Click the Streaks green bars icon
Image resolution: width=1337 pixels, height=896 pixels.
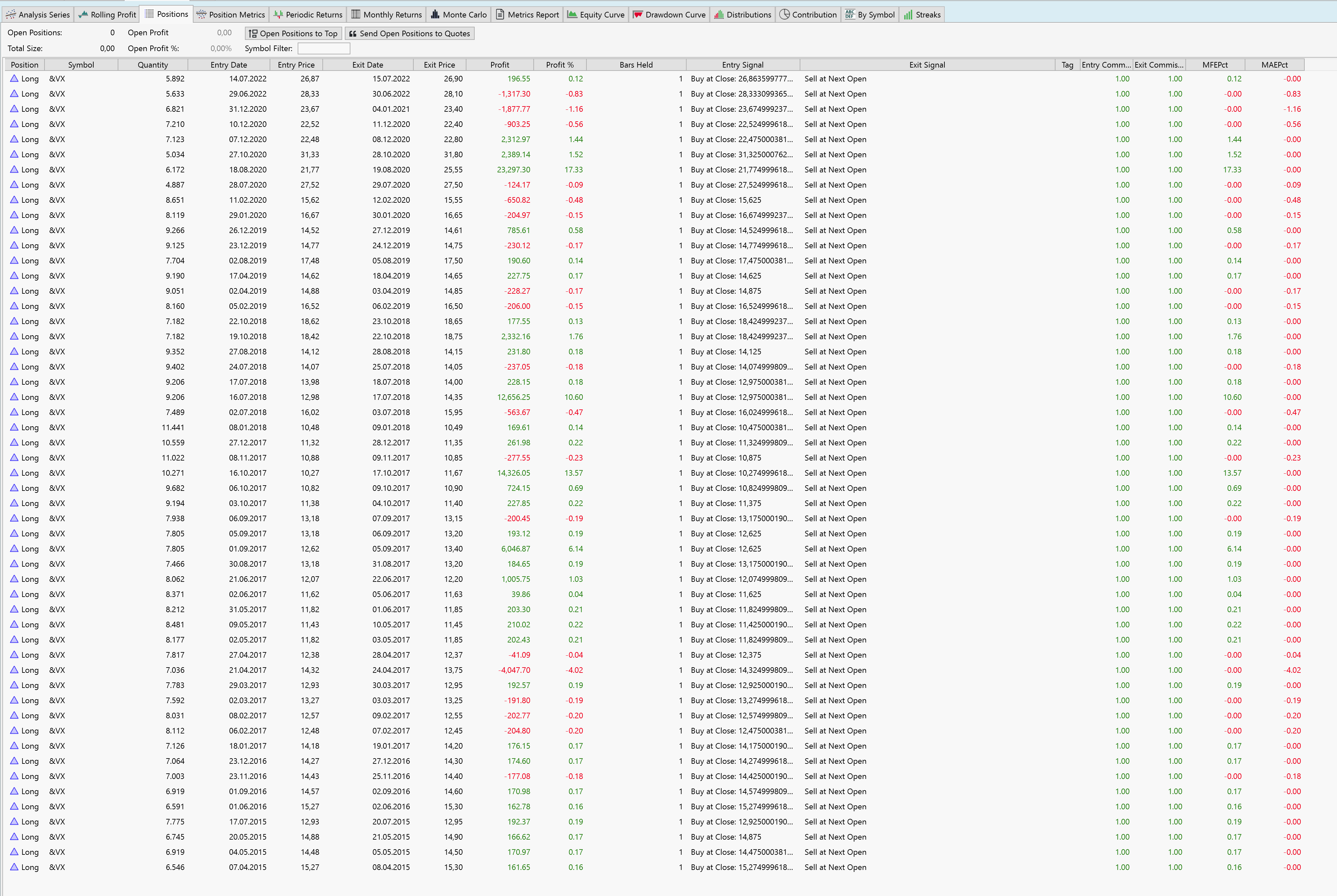pyautogui.click(x=908, y=14)
